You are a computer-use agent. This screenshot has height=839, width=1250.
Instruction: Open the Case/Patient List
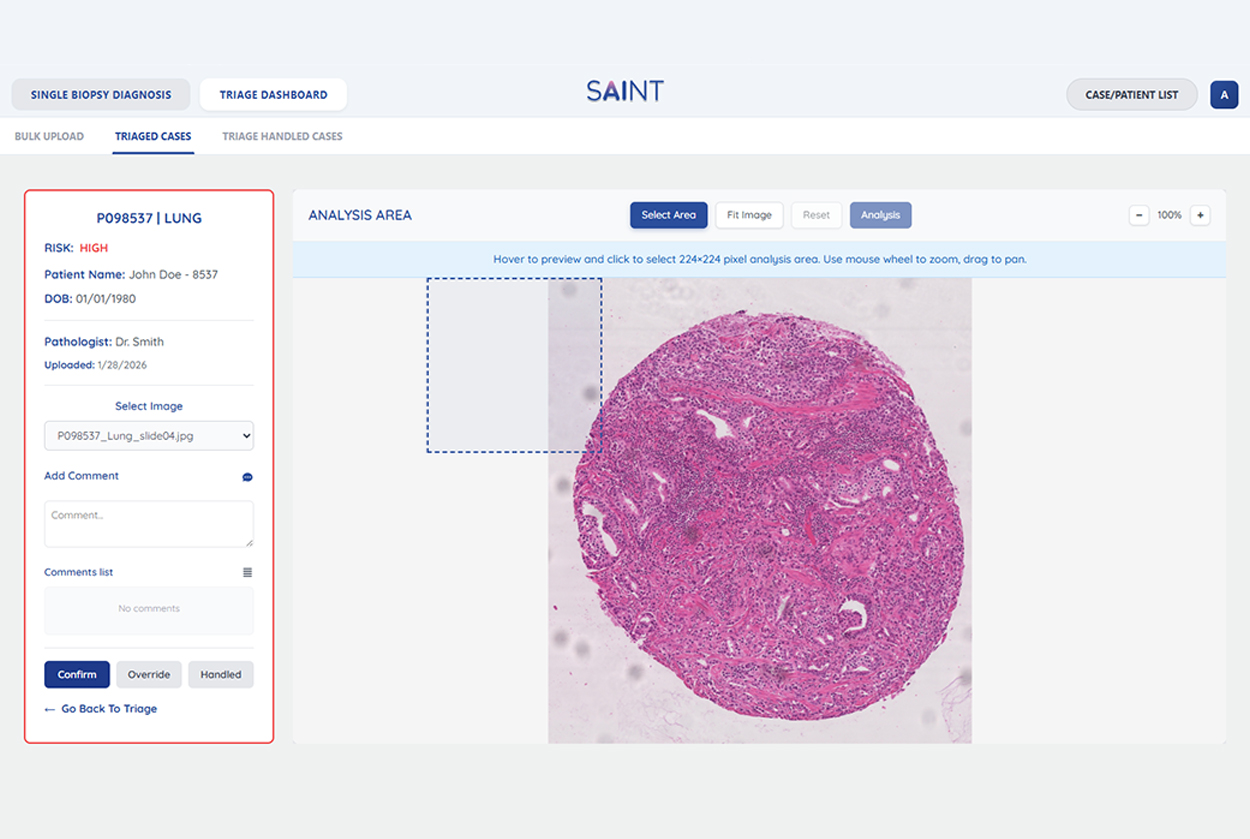pos(1131,95)
